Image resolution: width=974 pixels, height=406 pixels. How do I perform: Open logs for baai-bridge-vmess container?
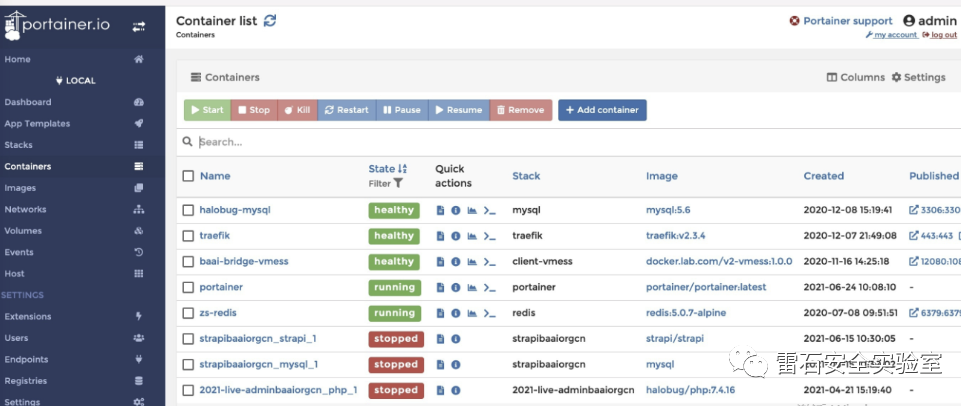(440, 262)
